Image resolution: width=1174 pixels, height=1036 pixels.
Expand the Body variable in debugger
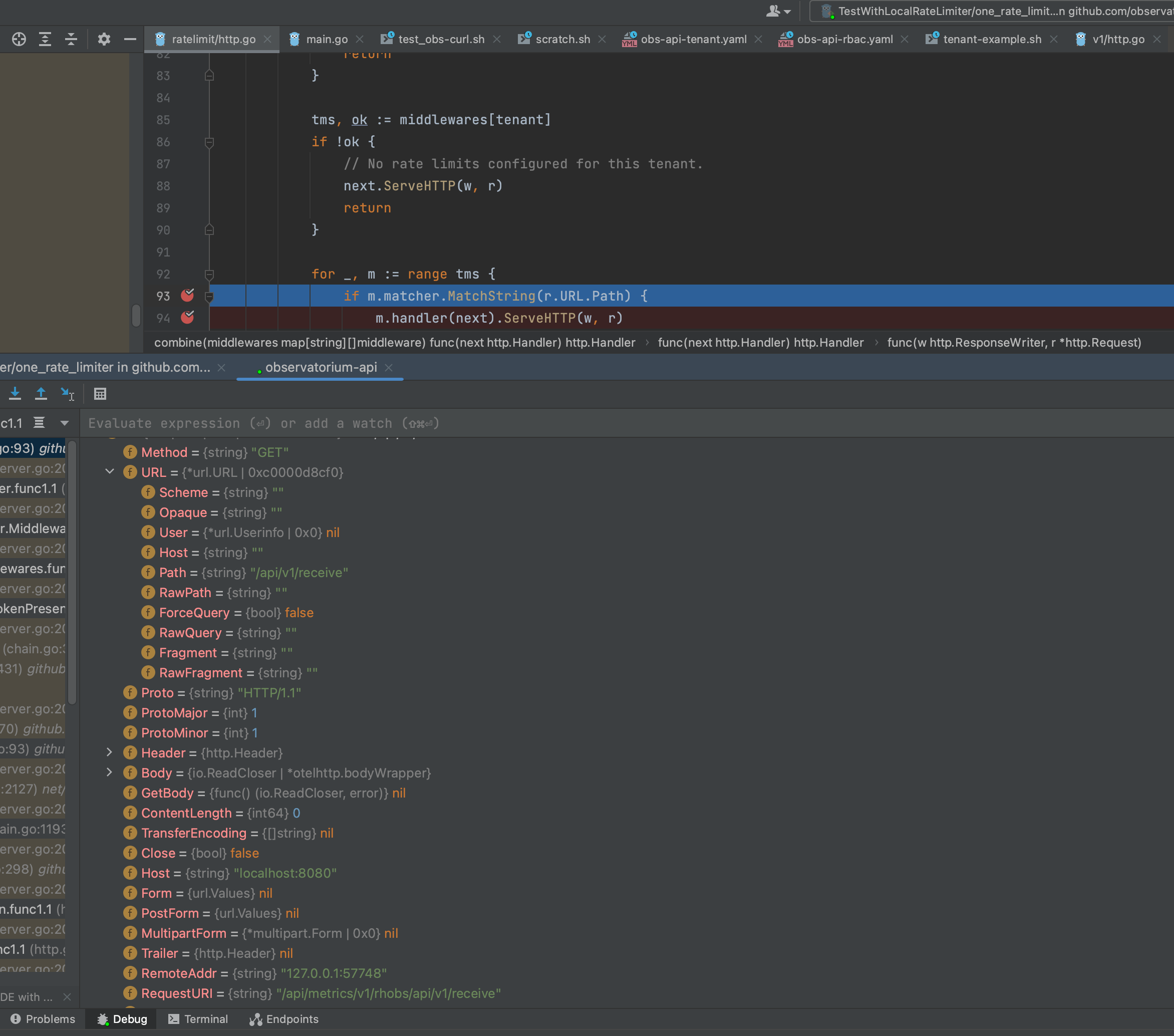(110, 773)
